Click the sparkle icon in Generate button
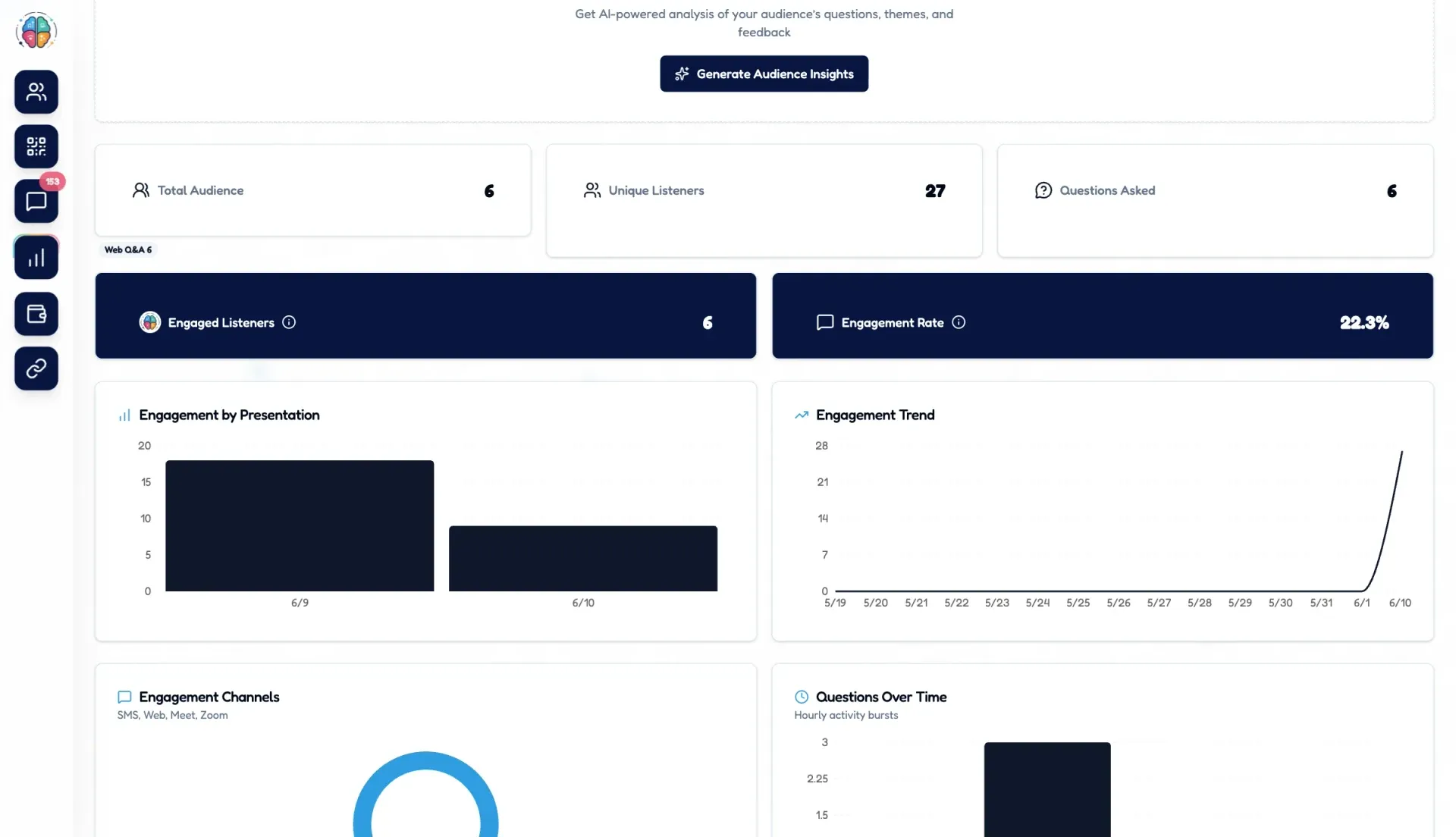Viewport: 1456px width, 837px height. pos(682,74)
